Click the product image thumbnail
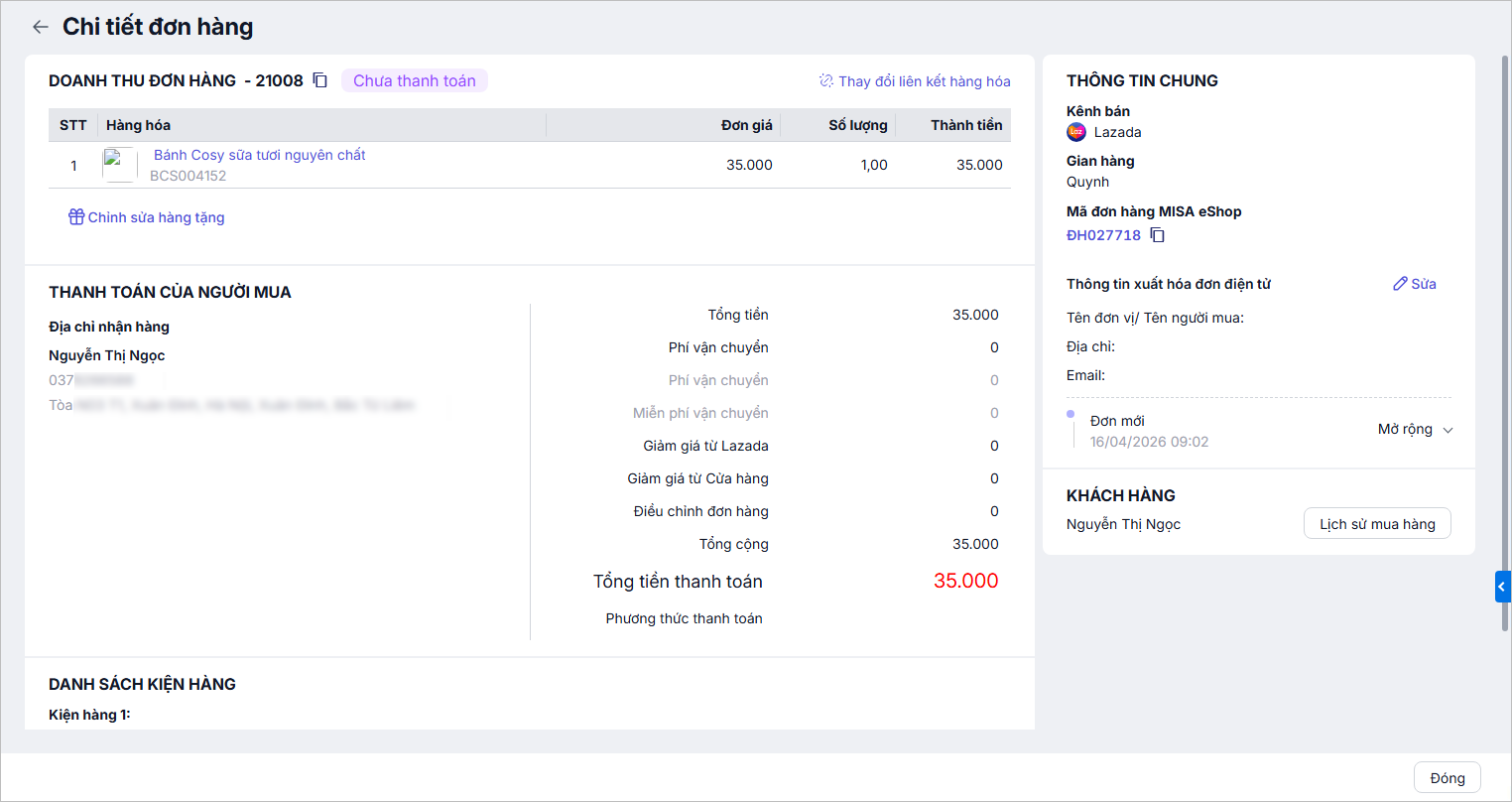The image size is (1512, 802). (119, 165)
